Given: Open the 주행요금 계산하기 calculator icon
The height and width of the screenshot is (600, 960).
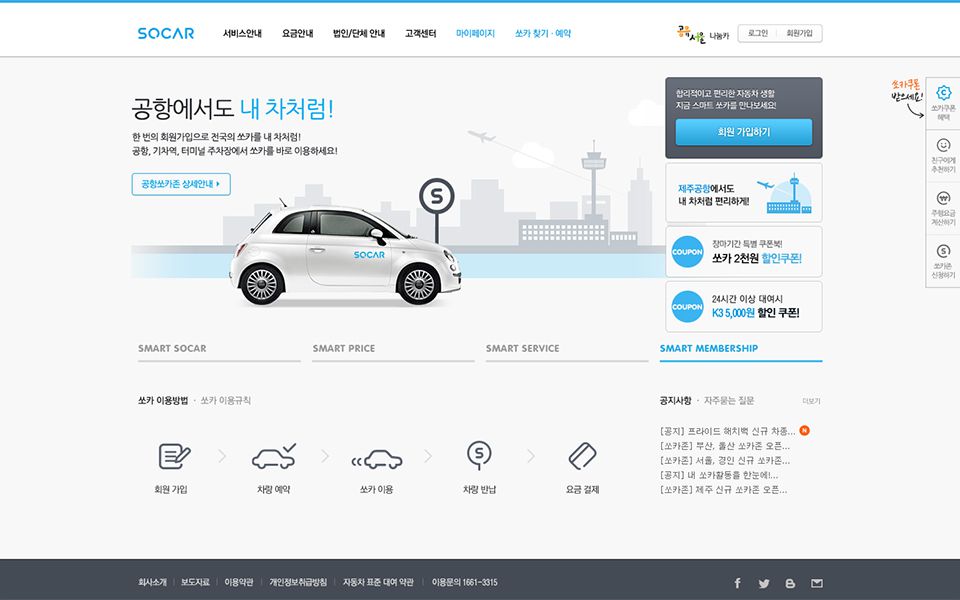Looking at the screenshot, I should click(x=943, y=198).
